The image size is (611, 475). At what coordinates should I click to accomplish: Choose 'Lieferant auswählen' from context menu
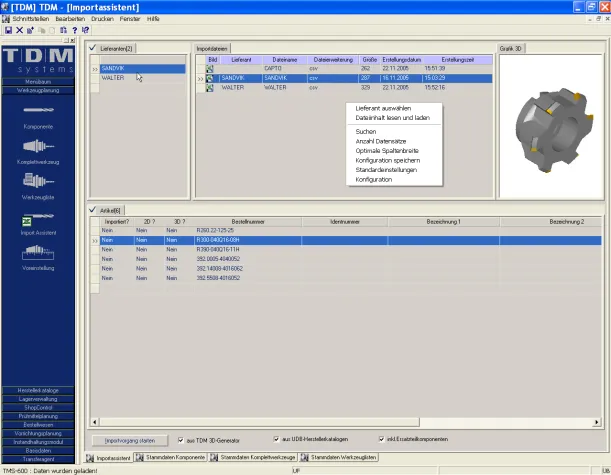[x=382, y=108]
